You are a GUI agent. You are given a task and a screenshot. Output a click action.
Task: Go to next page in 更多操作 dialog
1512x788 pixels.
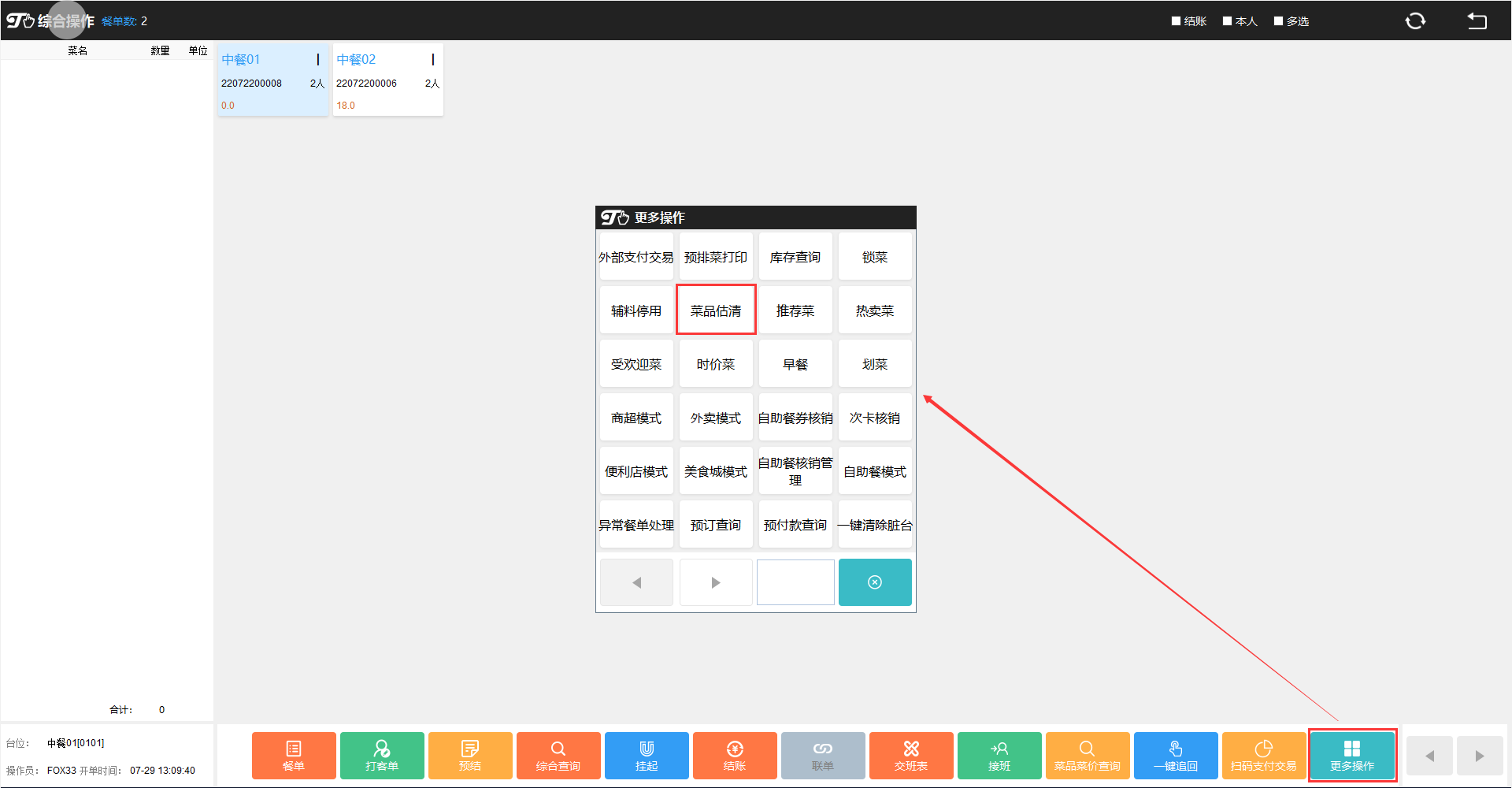click(715, 582)
